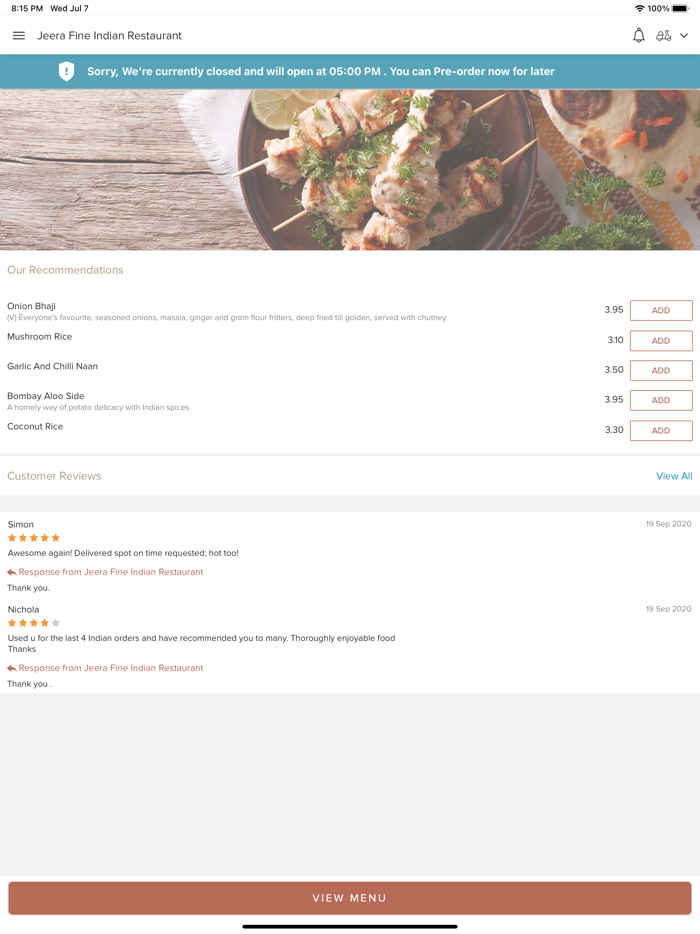Add Mushroom Rice to the order
The width and height of the screenshot is (700, 934).
(660, 340)
